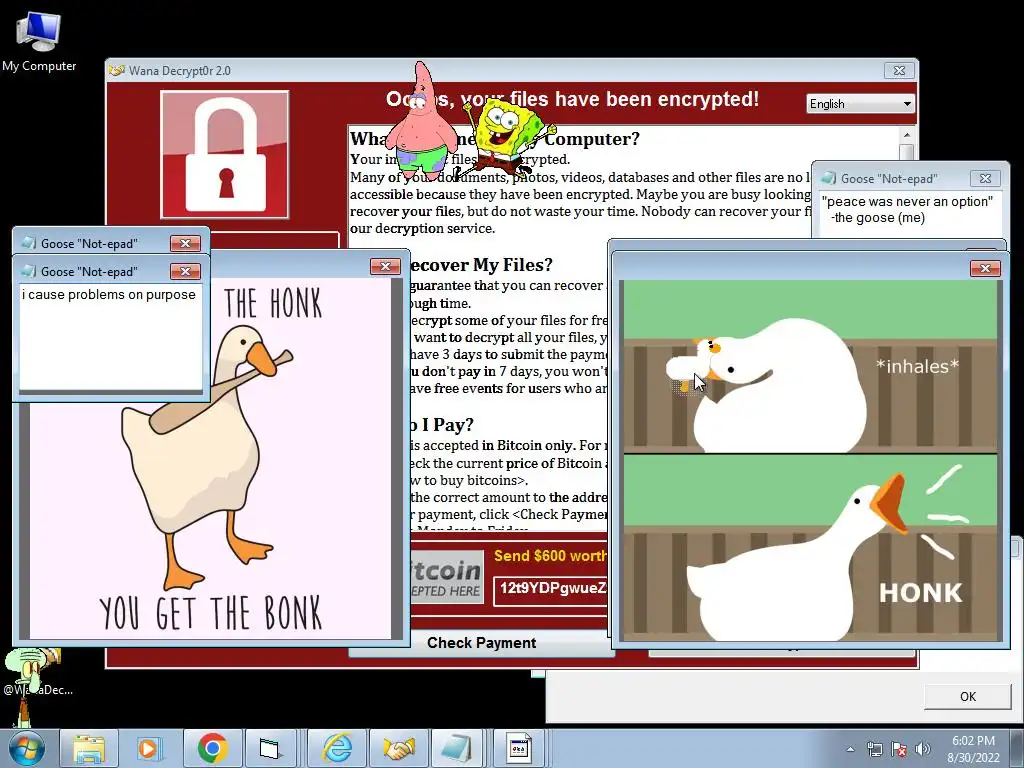This screenshot has width=1024, height=768.
Task: Click the red padlock image in Wana Decrypt0r
Action: [225, 155]
